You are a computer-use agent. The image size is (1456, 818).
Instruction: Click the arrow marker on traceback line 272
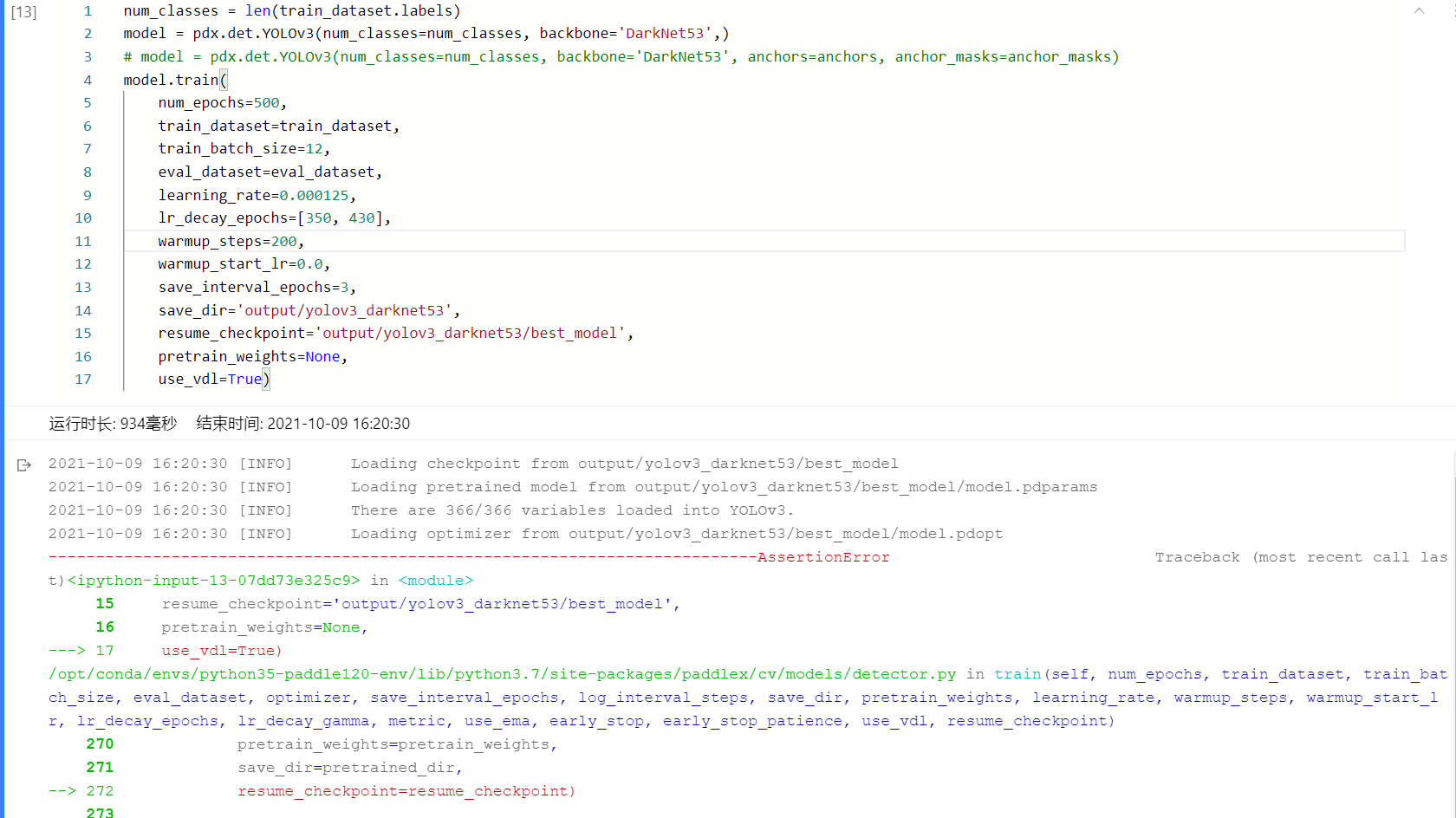(x=61, y=790)
